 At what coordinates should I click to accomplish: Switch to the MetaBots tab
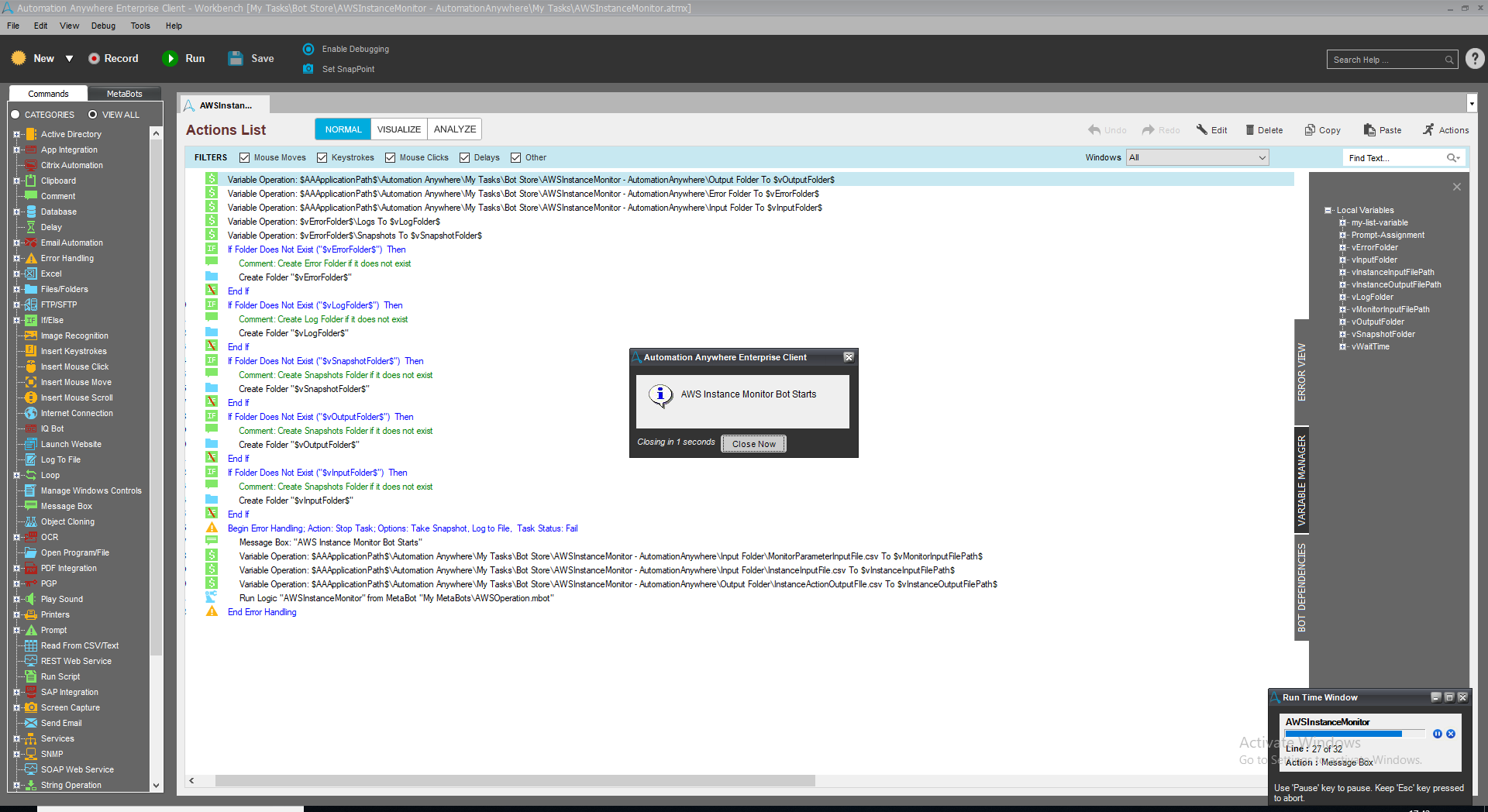124,94
